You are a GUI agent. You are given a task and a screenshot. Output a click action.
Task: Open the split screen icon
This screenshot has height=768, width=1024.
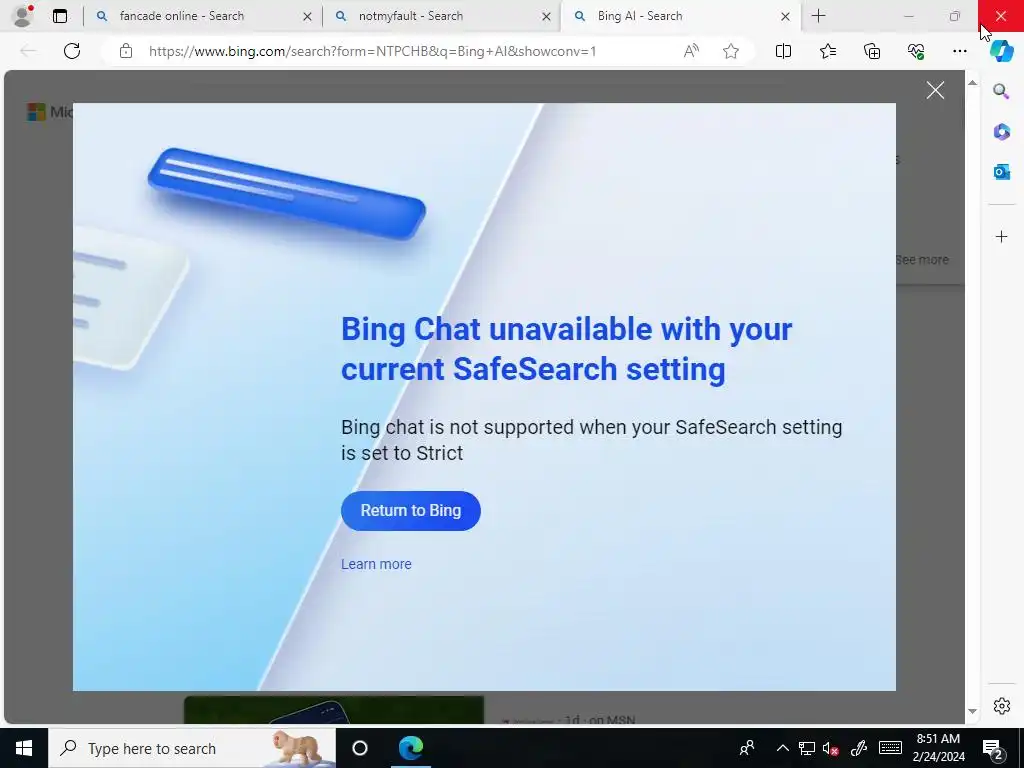point(783,51)
